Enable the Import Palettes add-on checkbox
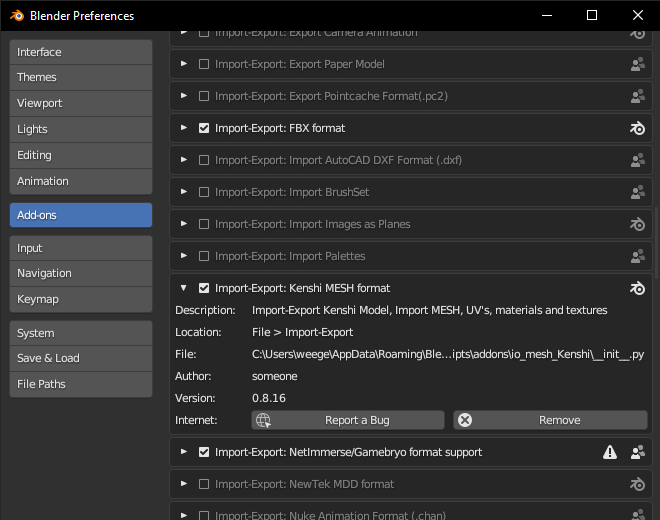This screenshot has width=660, height=520. tap(204, 256)
